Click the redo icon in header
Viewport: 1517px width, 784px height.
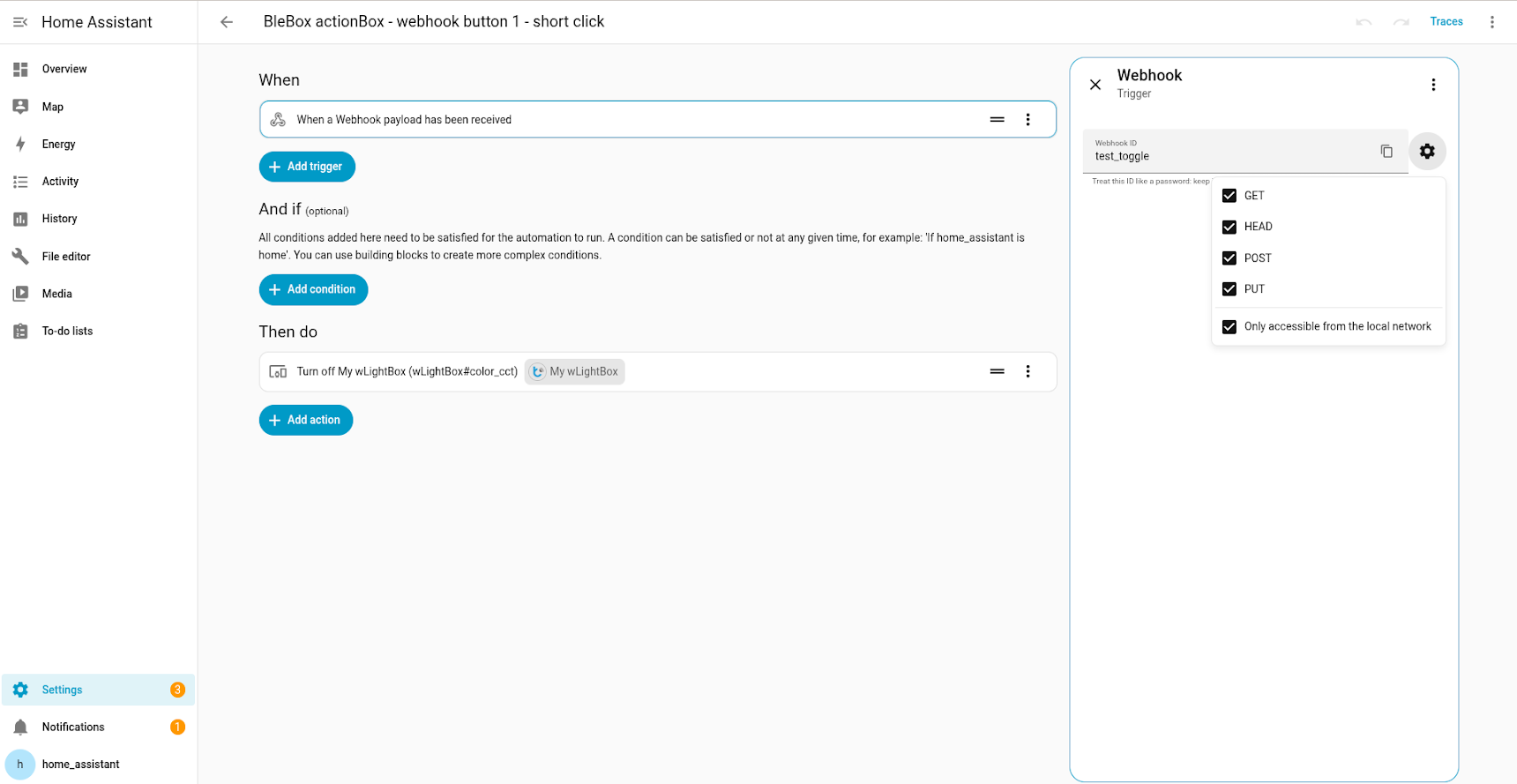[x=1401, y=22]
